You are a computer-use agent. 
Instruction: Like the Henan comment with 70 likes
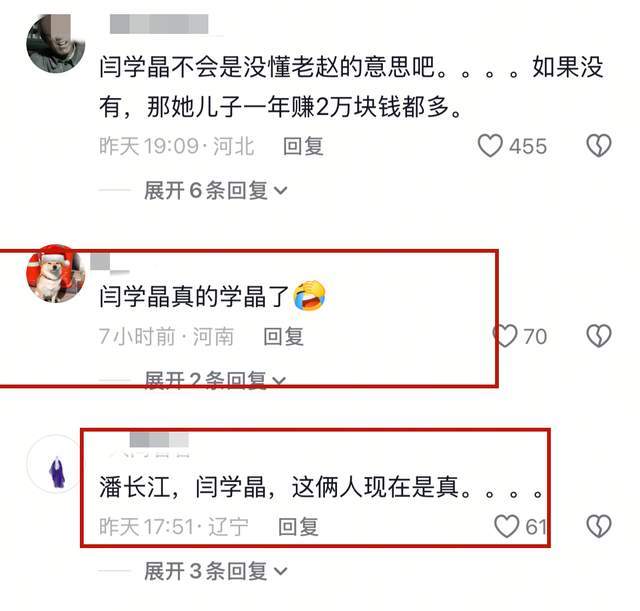[x=505, y=336]
